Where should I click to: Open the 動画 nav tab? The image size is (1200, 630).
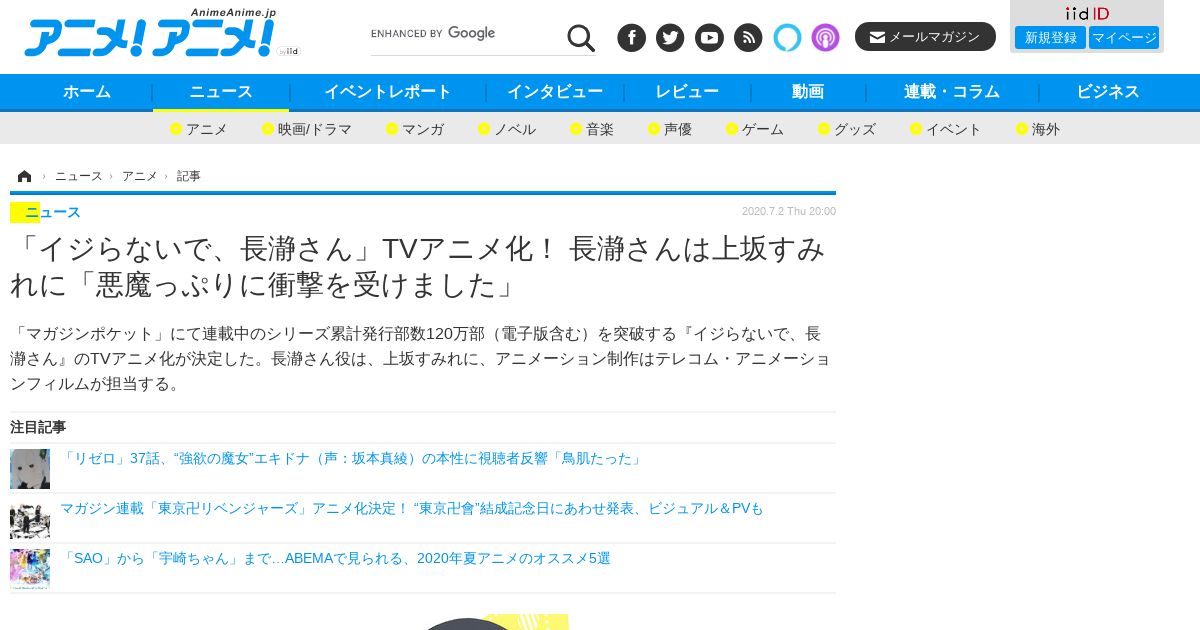[x=808, y=92]
